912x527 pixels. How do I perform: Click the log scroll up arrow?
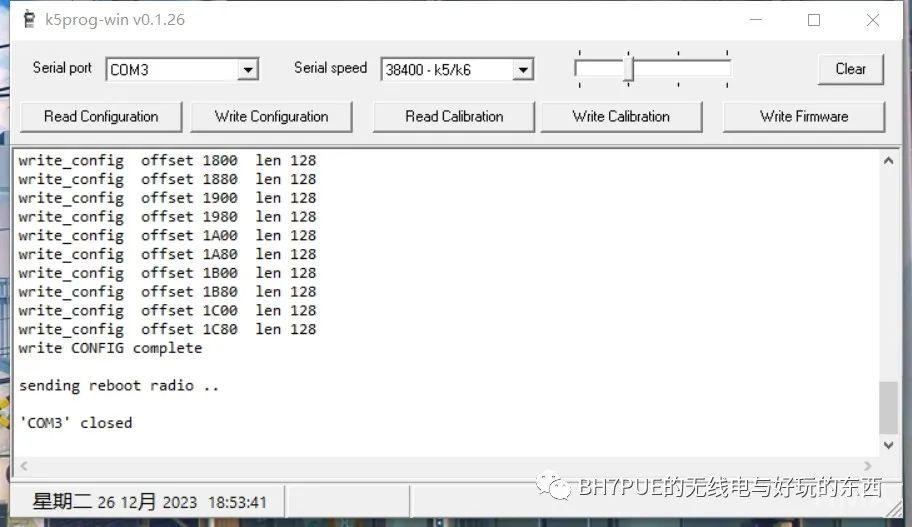(888, 160)
